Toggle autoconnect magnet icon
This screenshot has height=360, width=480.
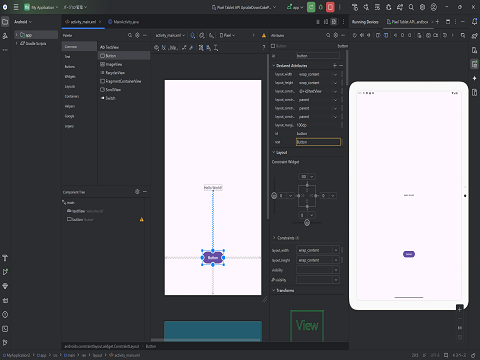[x=164, y=48]
